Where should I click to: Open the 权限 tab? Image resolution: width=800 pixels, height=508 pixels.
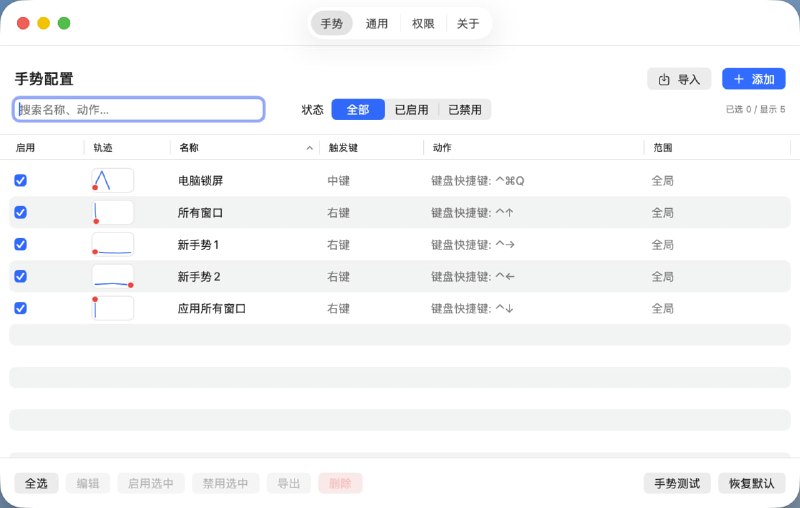click(423, 23)
